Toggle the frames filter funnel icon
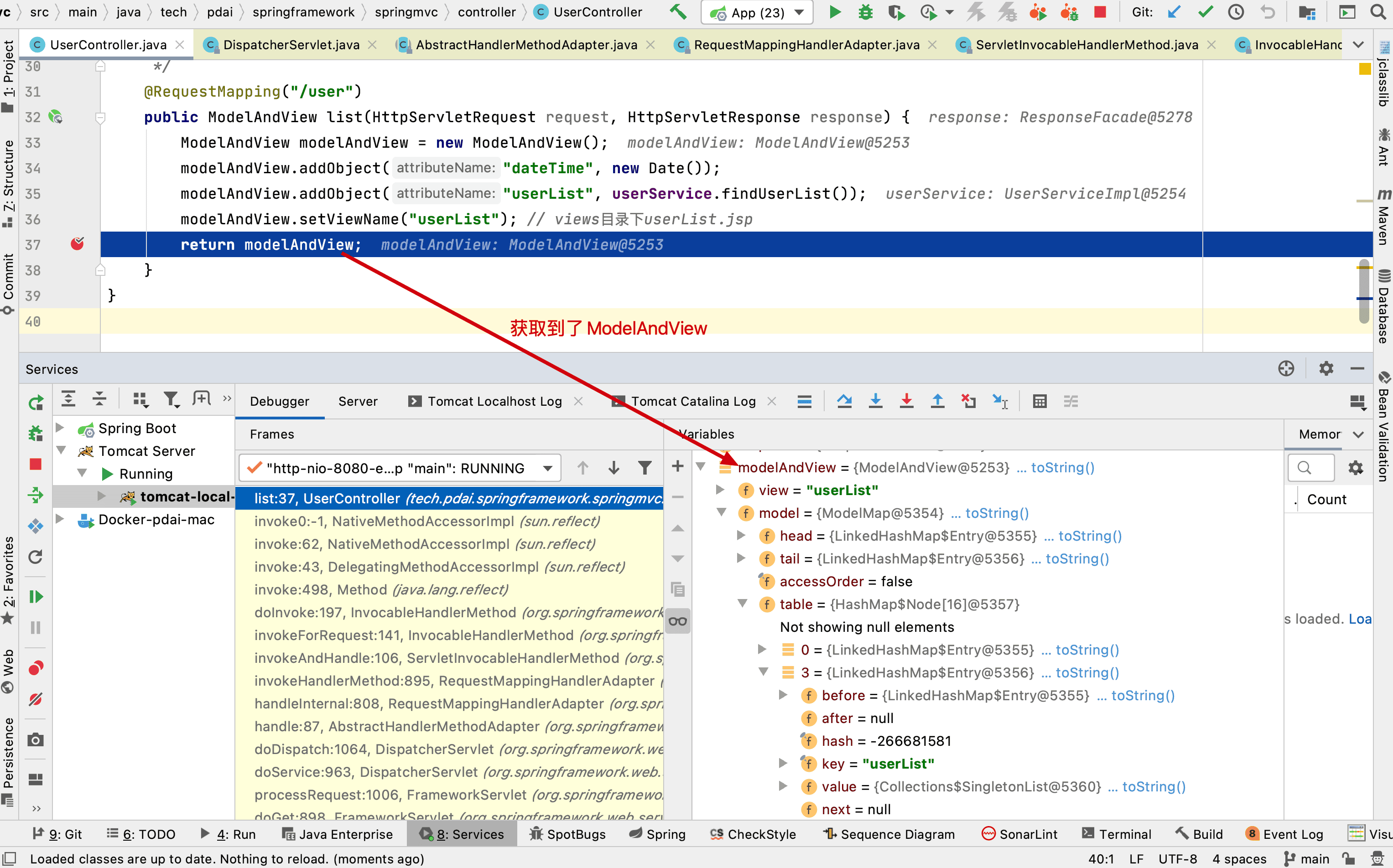 pyautogui.click(x=645, y=468)
